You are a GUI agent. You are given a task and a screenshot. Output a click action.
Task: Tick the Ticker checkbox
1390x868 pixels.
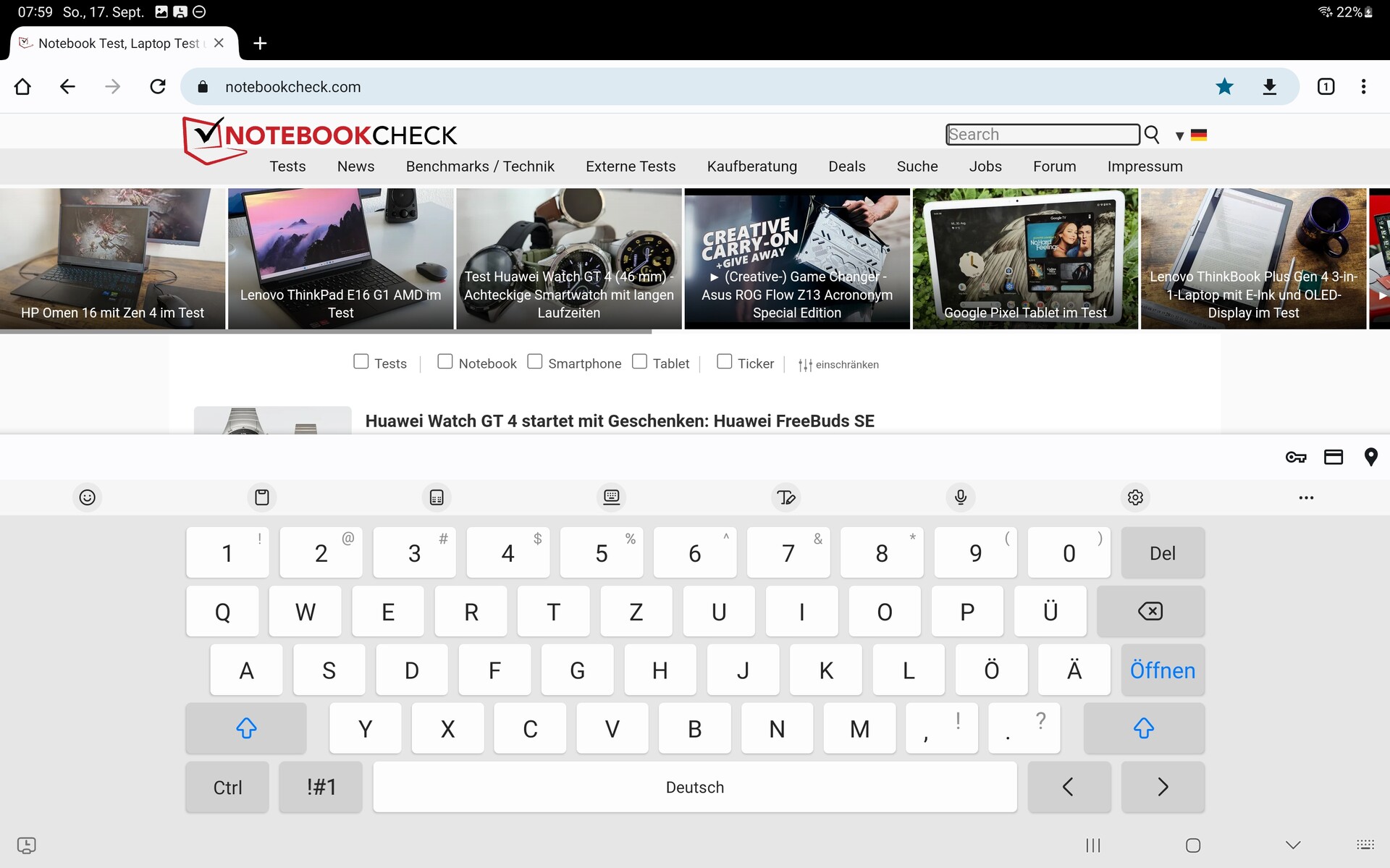pos(724,361)
